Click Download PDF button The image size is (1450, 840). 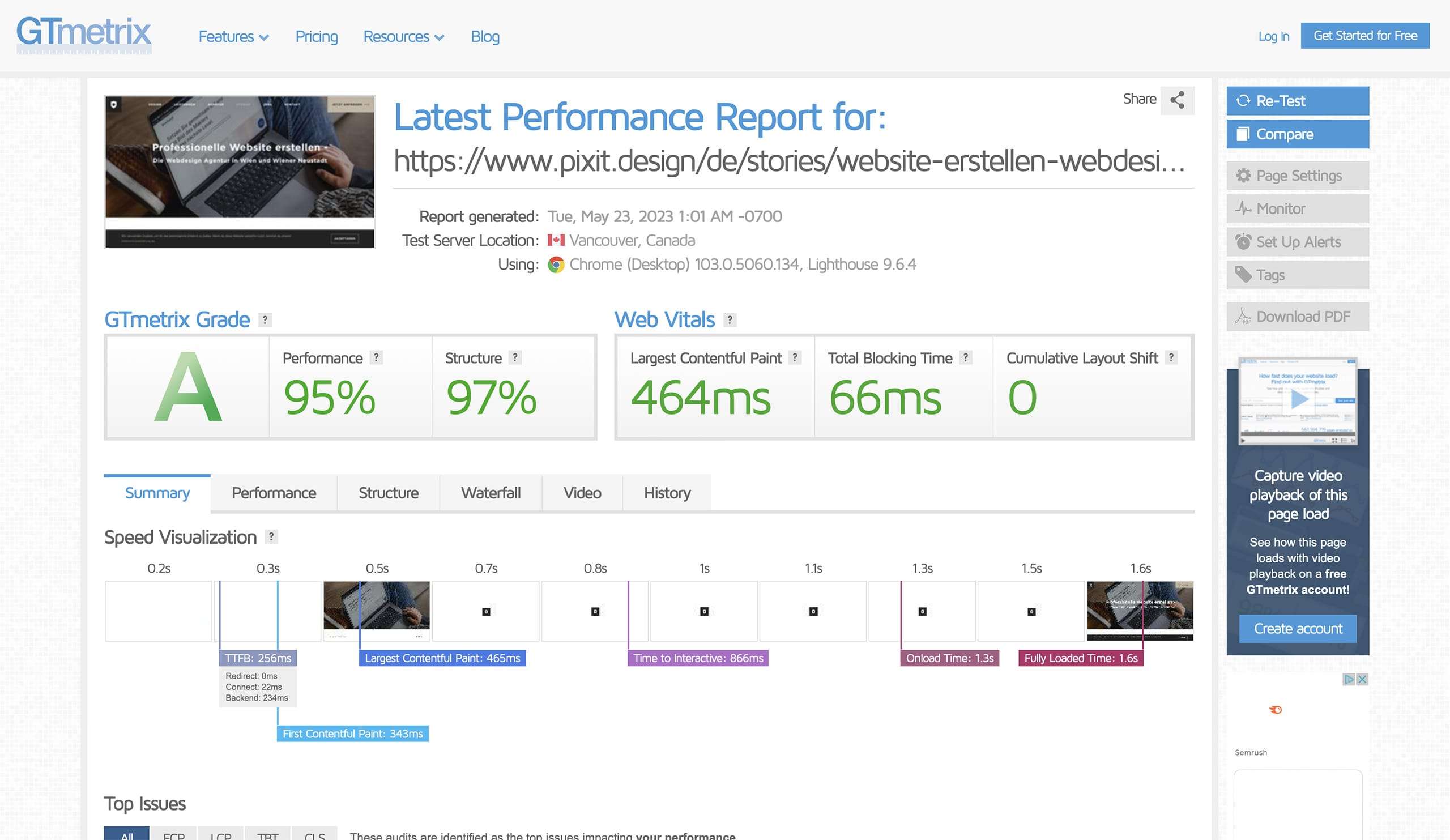pyautogui.click(x=1298, y=317)
